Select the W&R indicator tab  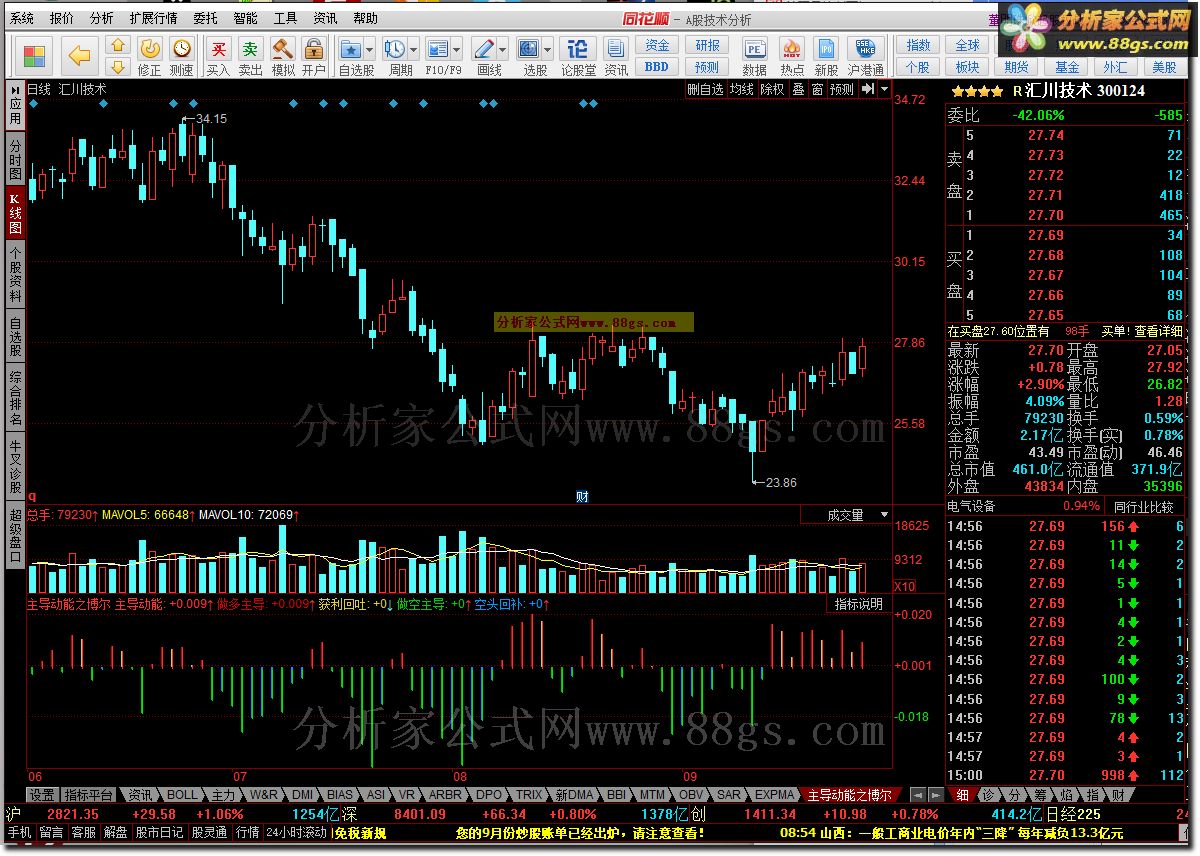click(x=264, y=795)
